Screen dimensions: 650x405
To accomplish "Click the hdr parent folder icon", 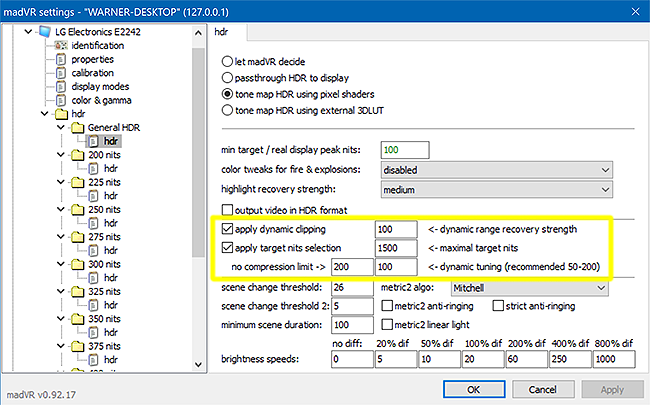I will [x=61, y=114].
